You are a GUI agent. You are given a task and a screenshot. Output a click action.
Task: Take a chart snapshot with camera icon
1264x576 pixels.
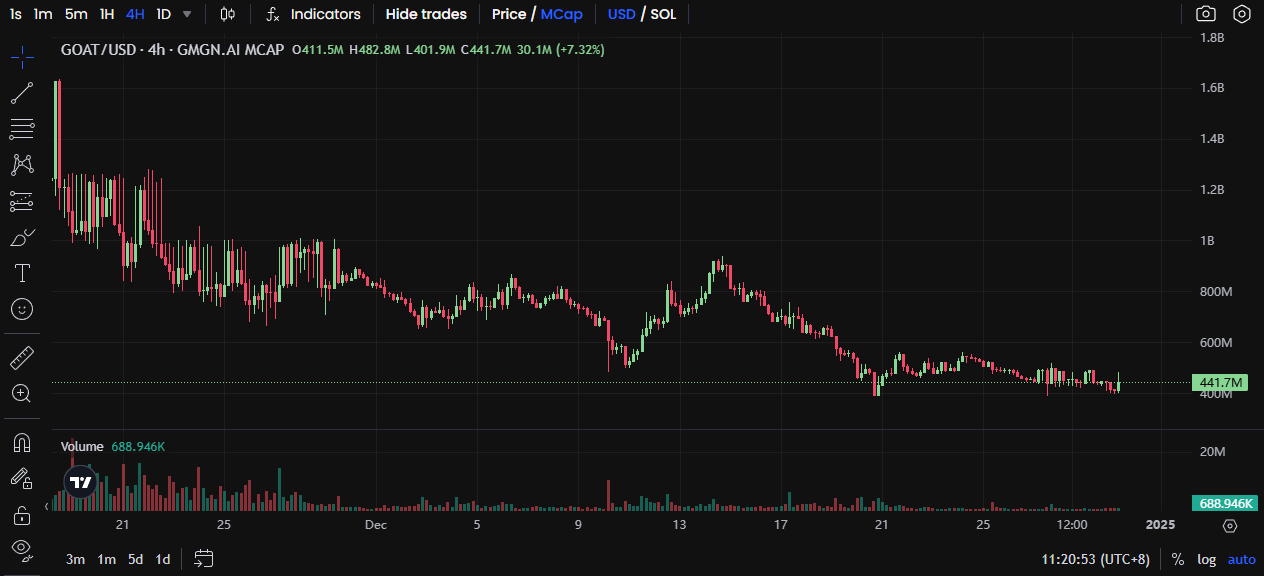tap(1206, 14)
